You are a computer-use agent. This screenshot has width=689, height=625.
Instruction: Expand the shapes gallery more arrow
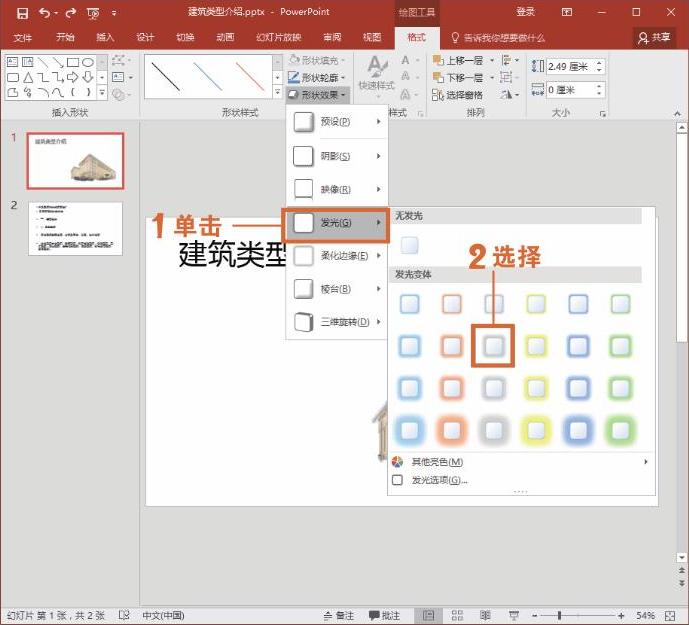point(102,93)
